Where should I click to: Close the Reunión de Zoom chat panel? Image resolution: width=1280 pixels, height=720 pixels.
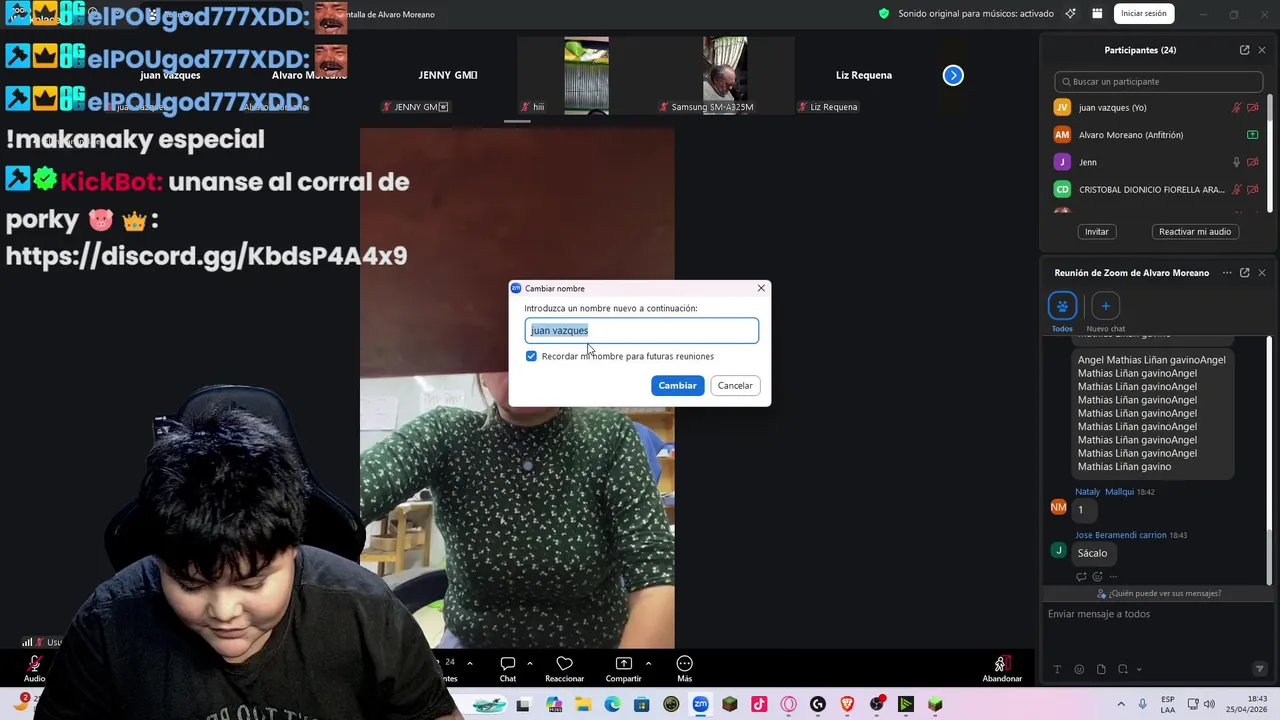pos(1261,273)
